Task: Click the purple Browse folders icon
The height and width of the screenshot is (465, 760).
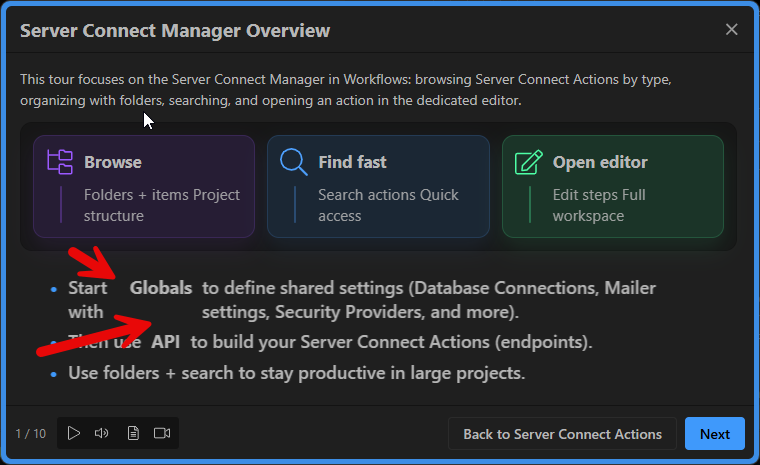Action: pyautogui.click(x=60, y=162)
